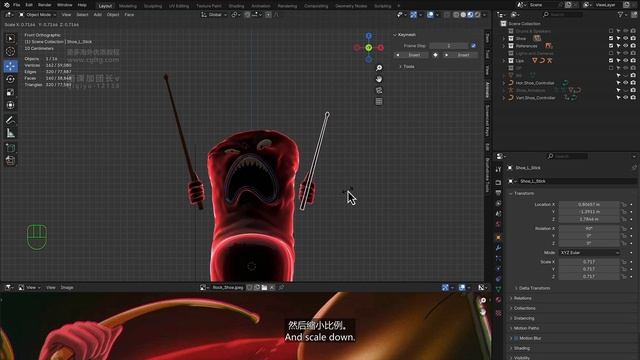The height and width of the screenshot is (360, 640).
Task: Open the Tool properties tab icon
Action: 498,169
